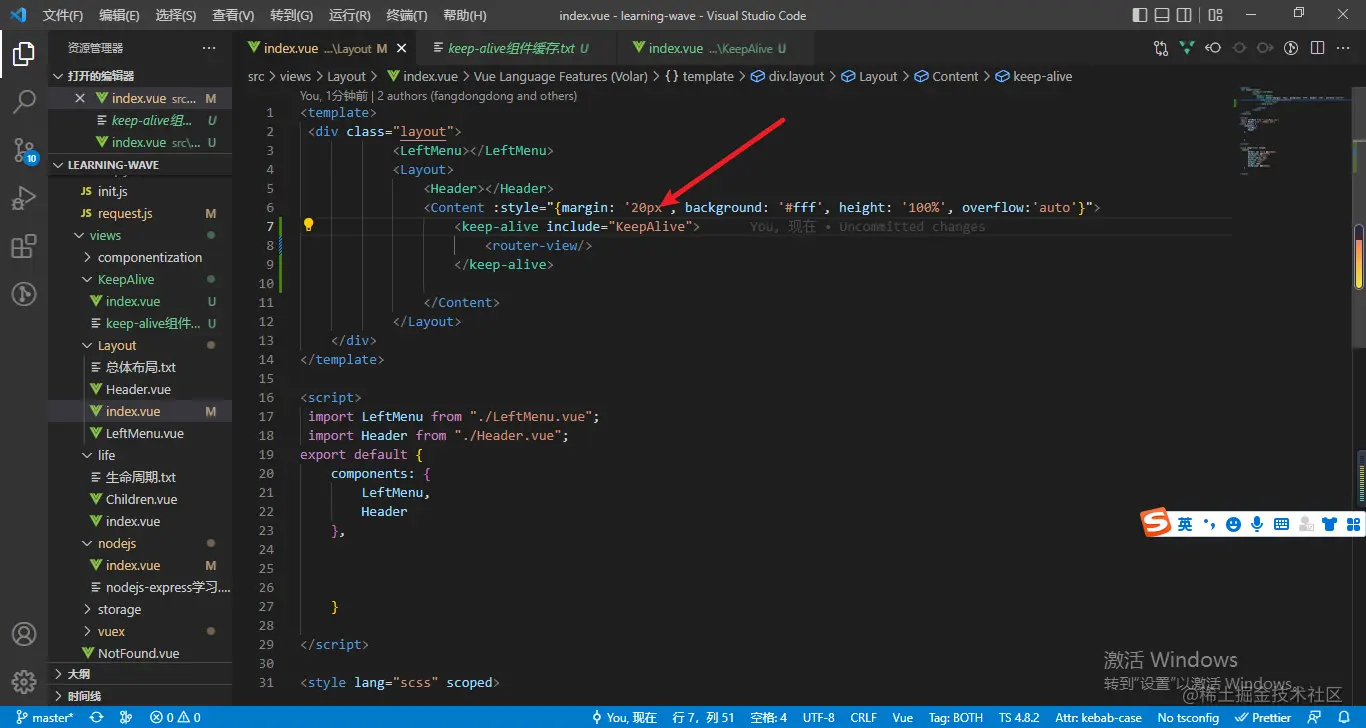Collapse the KeepAlive folder

140,279
